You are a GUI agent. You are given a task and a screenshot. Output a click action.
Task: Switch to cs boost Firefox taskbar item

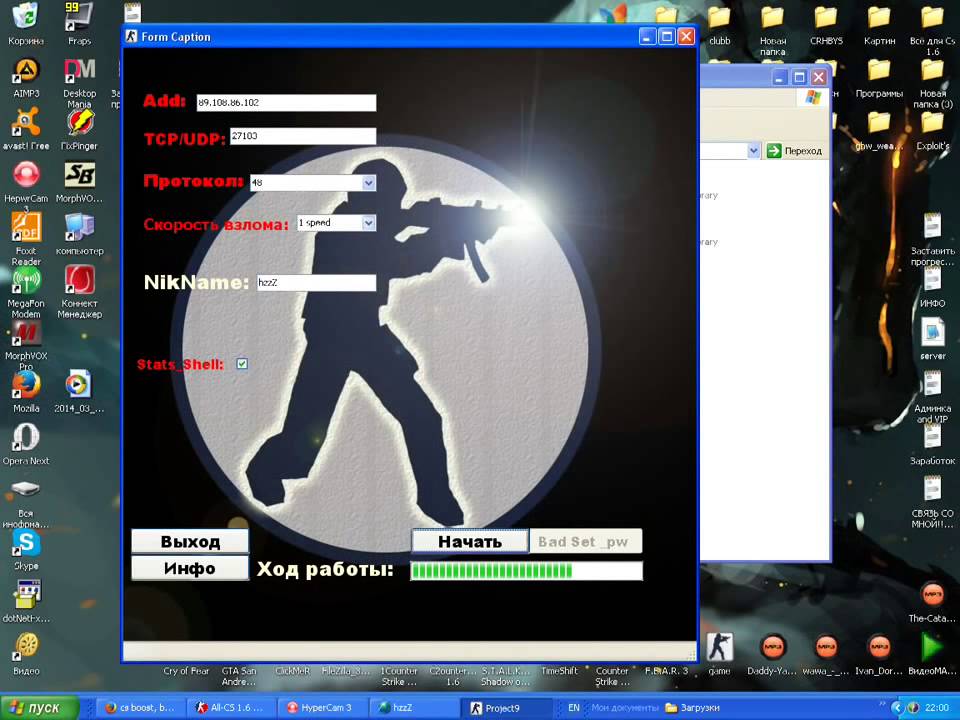coord(140,708)
